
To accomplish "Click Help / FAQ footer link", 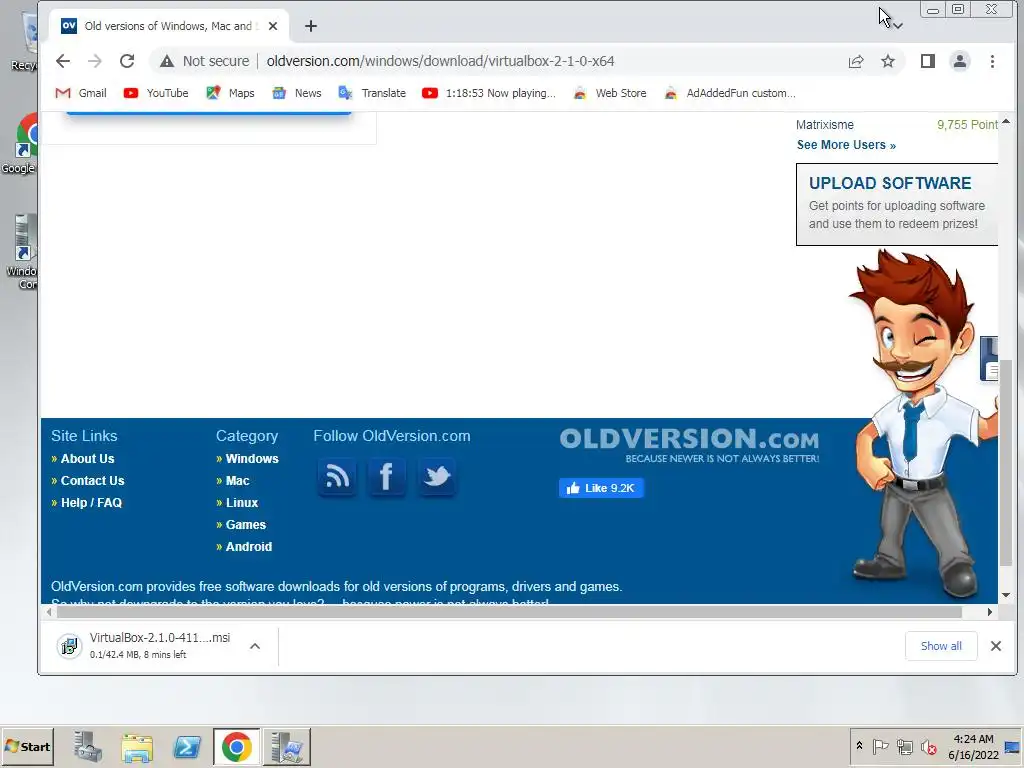I will click(x=91, y=503).
